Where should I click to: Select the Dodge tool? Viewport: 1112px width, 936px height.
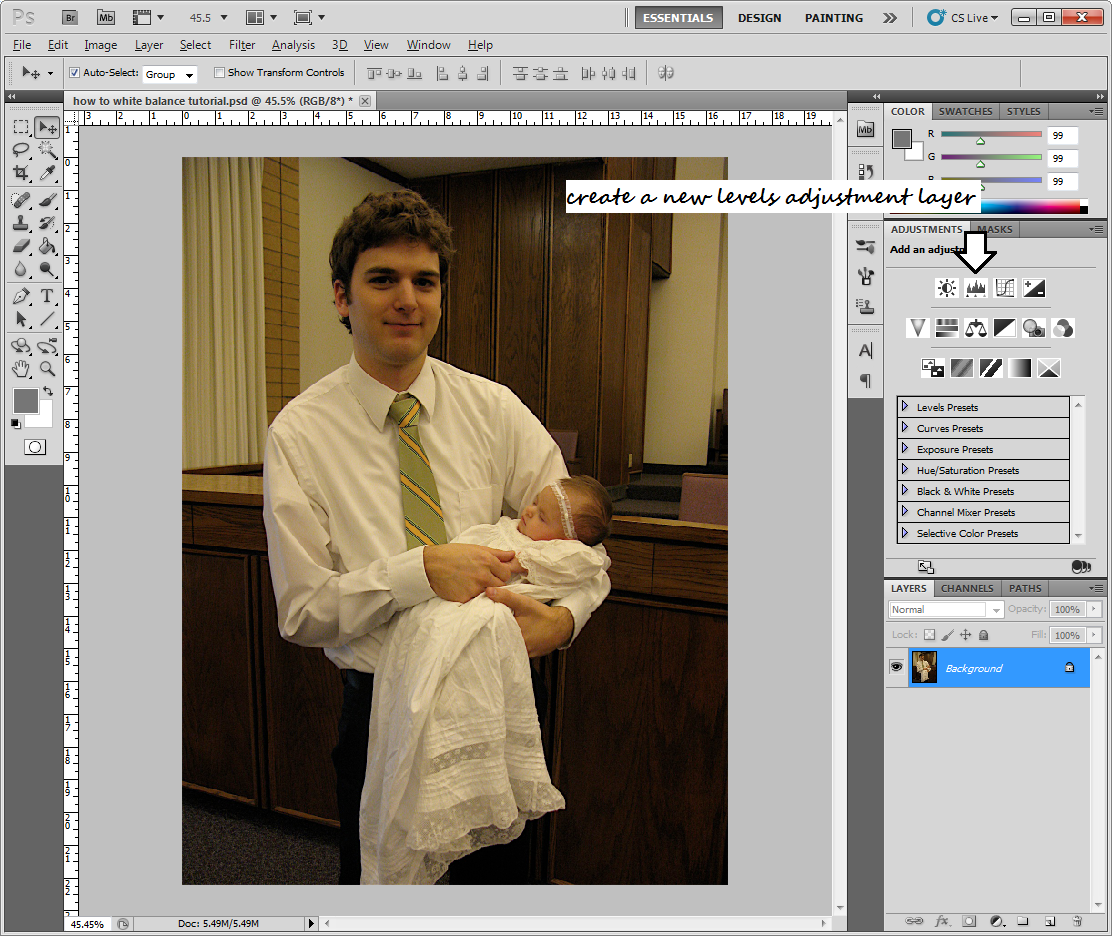click(48, 269)
